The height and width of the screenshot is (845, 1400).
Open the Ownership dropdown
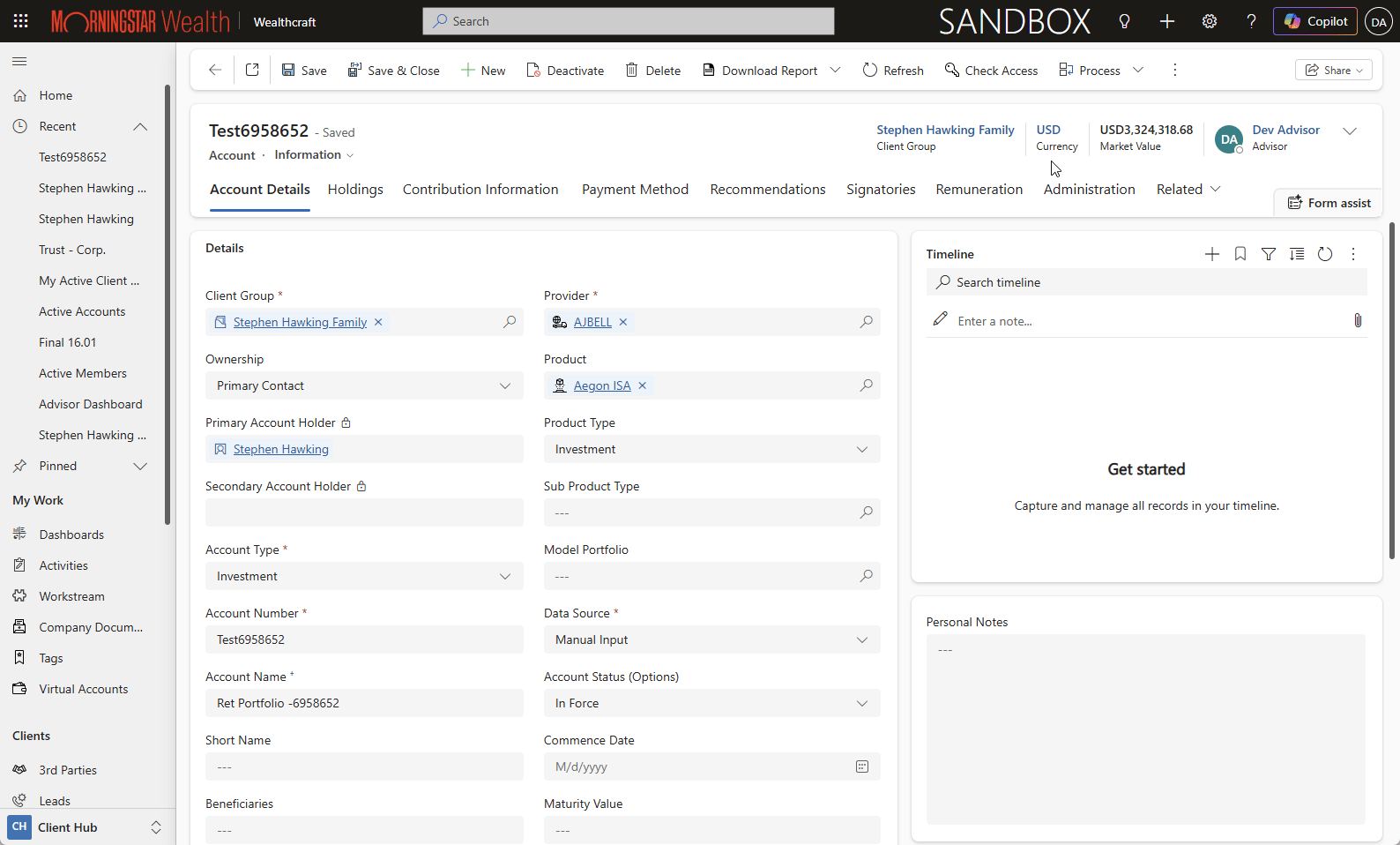(x=364, y=385)
